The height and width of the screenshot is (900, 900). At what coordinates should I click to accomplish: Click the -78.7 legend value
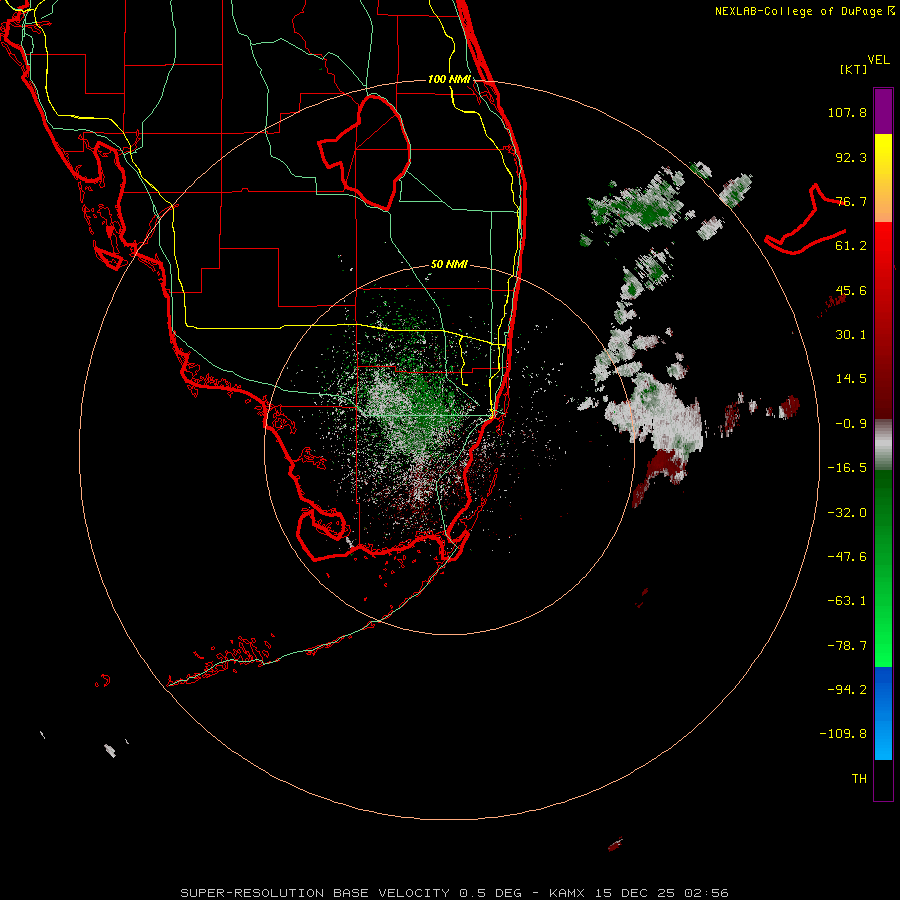(x=847, y=646)
